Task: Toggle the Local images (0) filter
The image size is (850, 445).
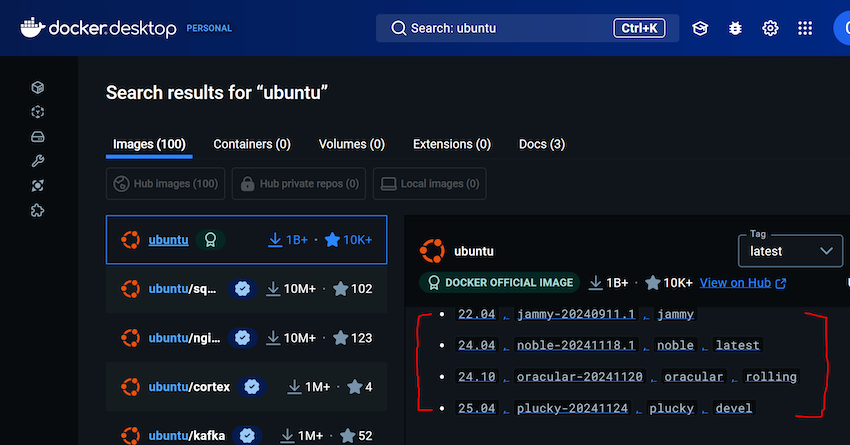Action: (429, 184)
